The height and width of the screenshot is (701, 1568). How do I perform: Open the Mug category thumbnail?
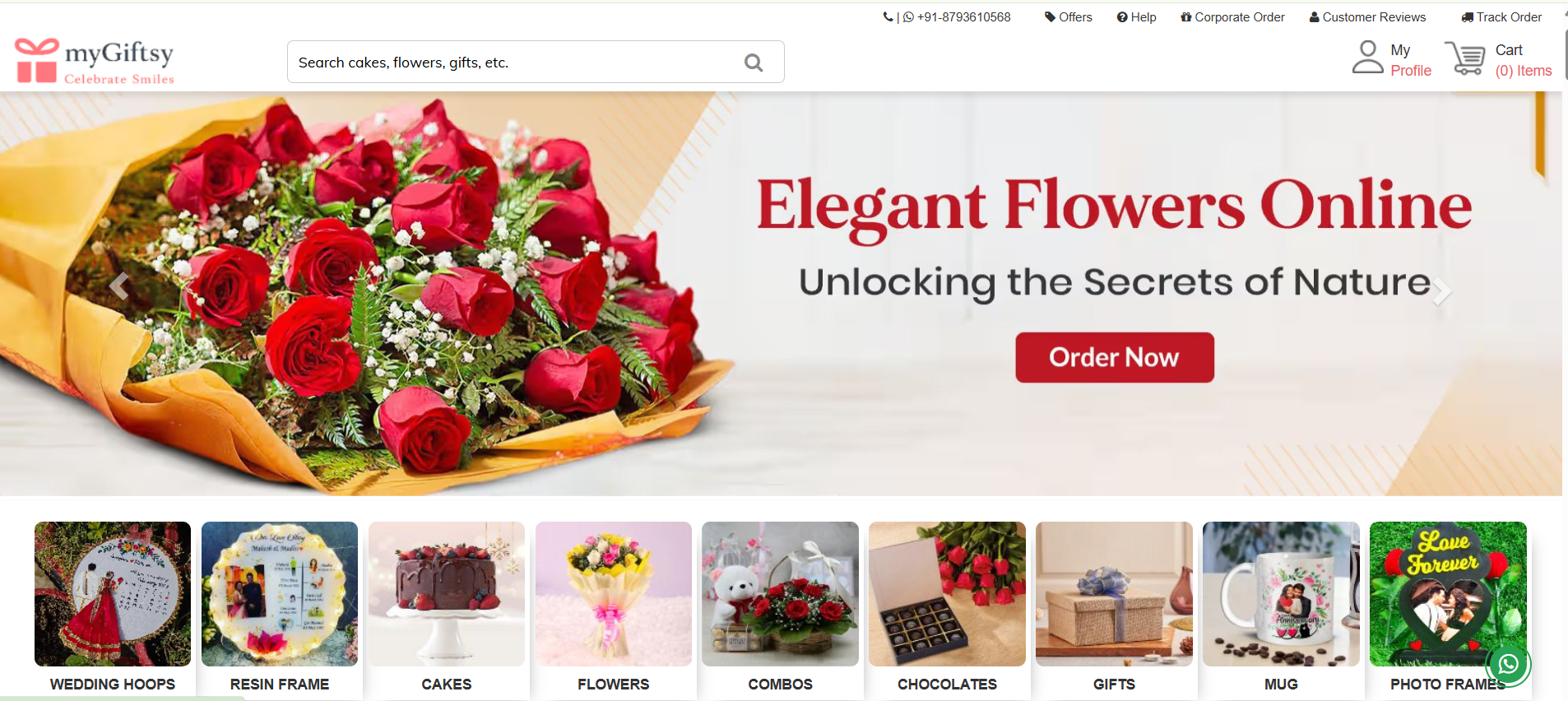1281,594
